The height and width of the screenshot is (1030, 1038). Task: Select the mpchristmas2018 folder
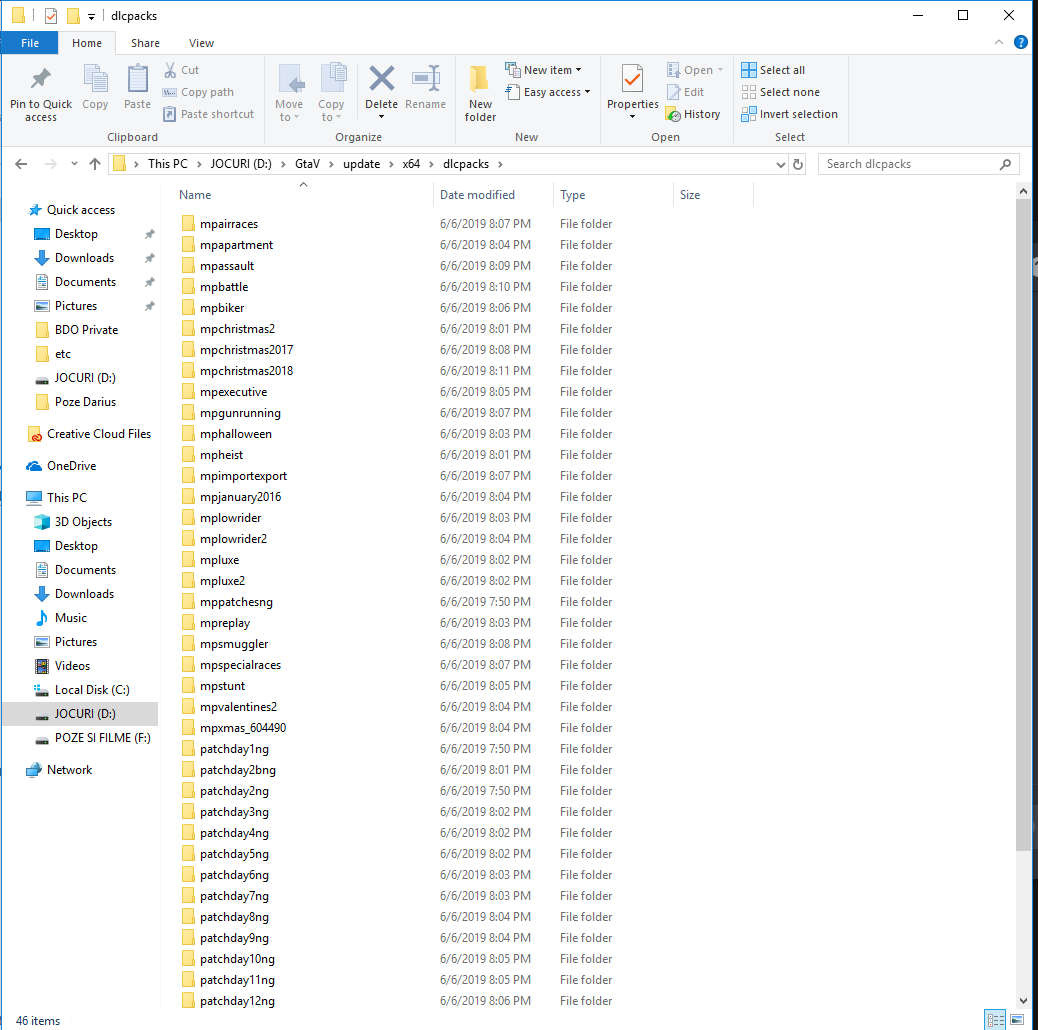click(246, 371)
